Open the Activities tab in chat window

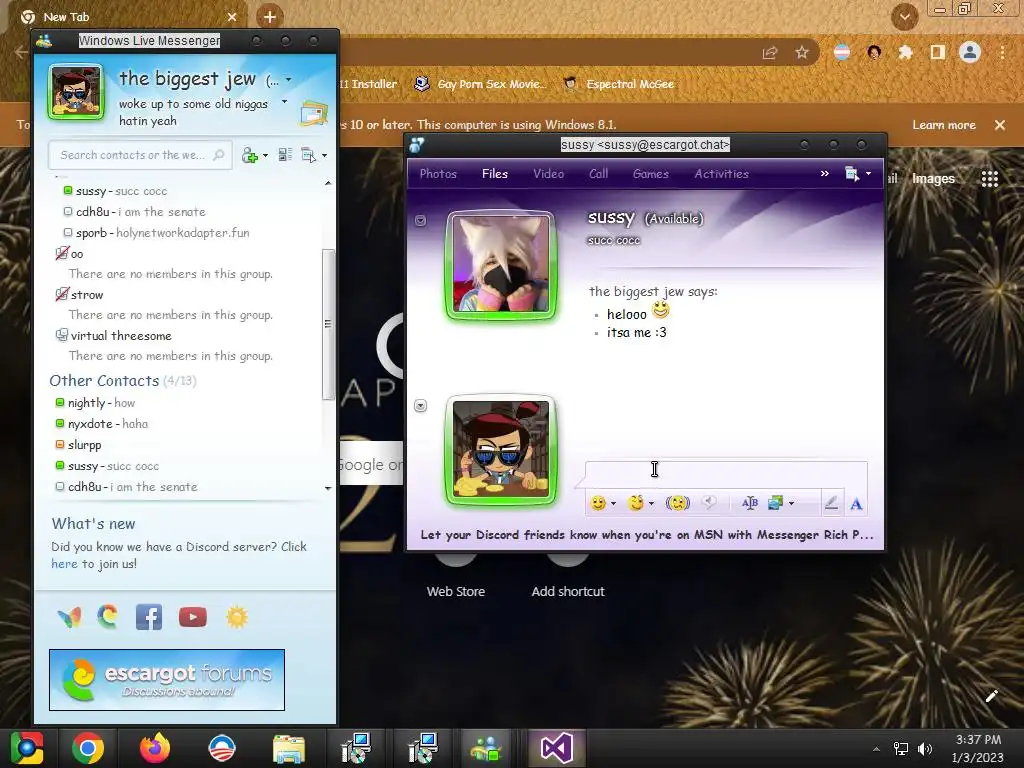(x=722, y=174)
